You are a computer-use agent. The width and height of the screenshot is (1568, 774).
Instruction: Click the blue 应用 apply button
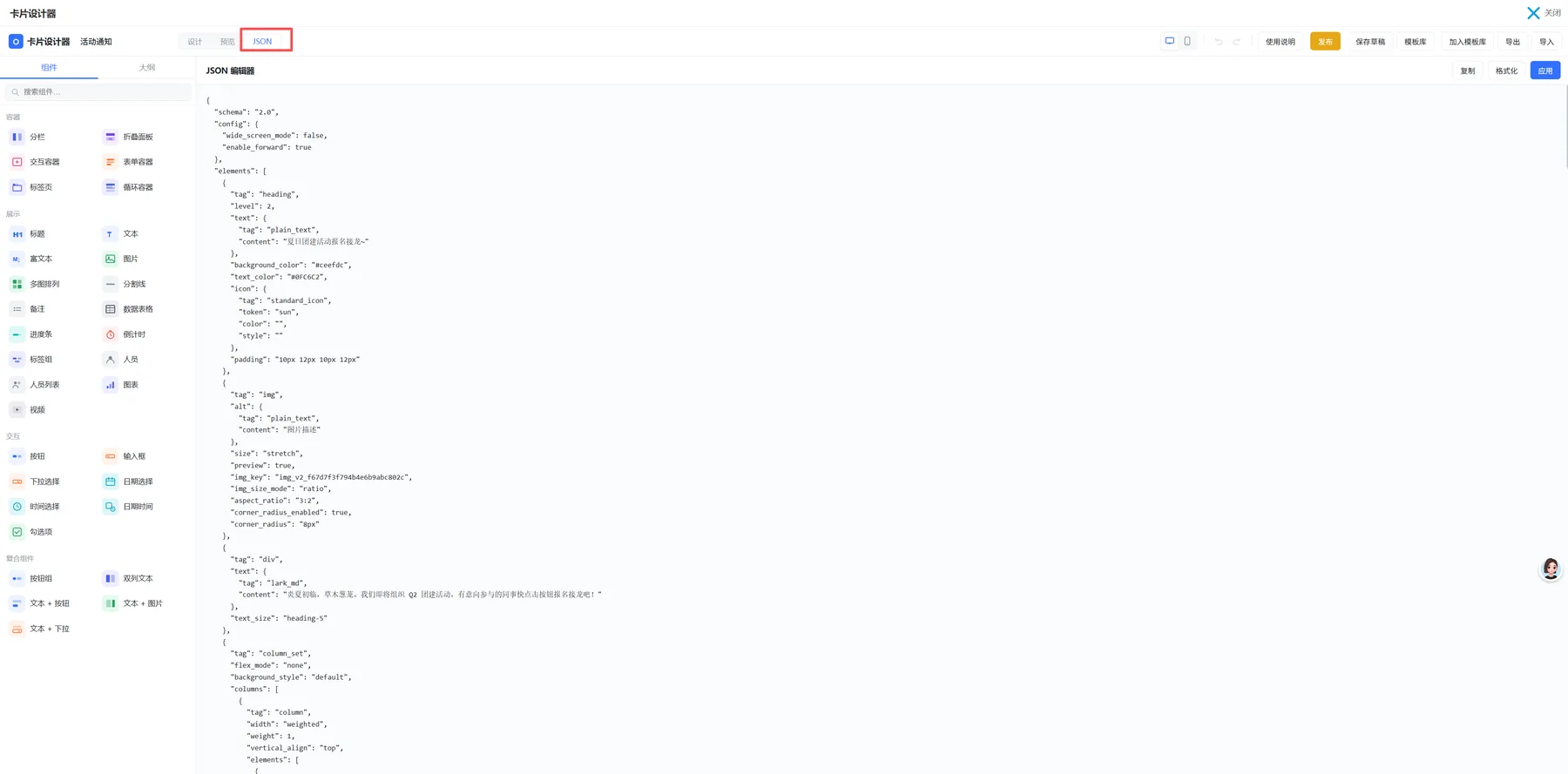(x=1545, y=71)
